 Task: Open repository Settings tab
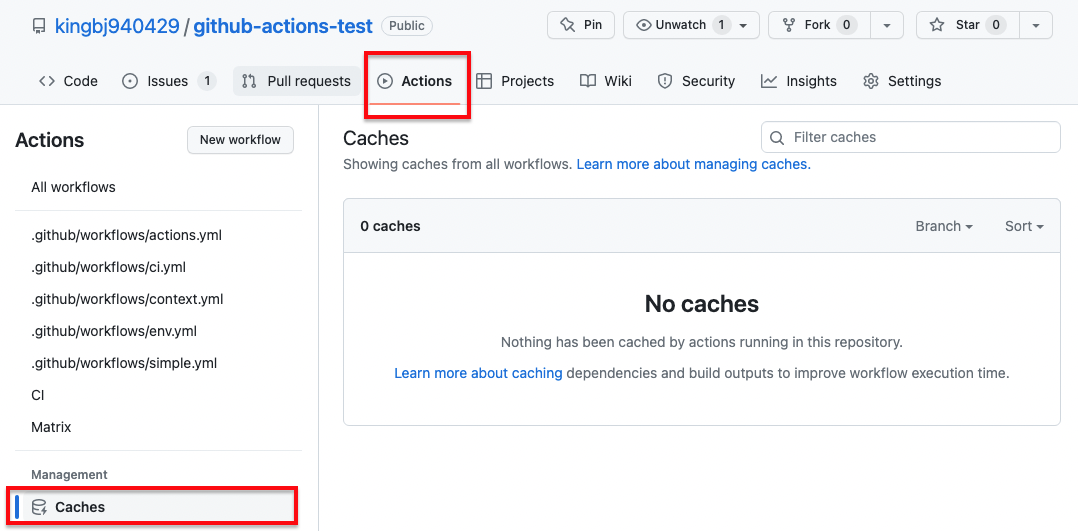[x=902, y=81]
